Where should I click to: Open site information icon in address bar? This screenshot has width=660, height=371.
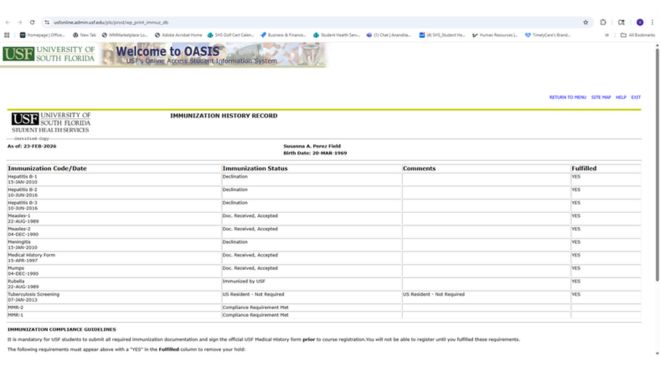click(47, 22)
